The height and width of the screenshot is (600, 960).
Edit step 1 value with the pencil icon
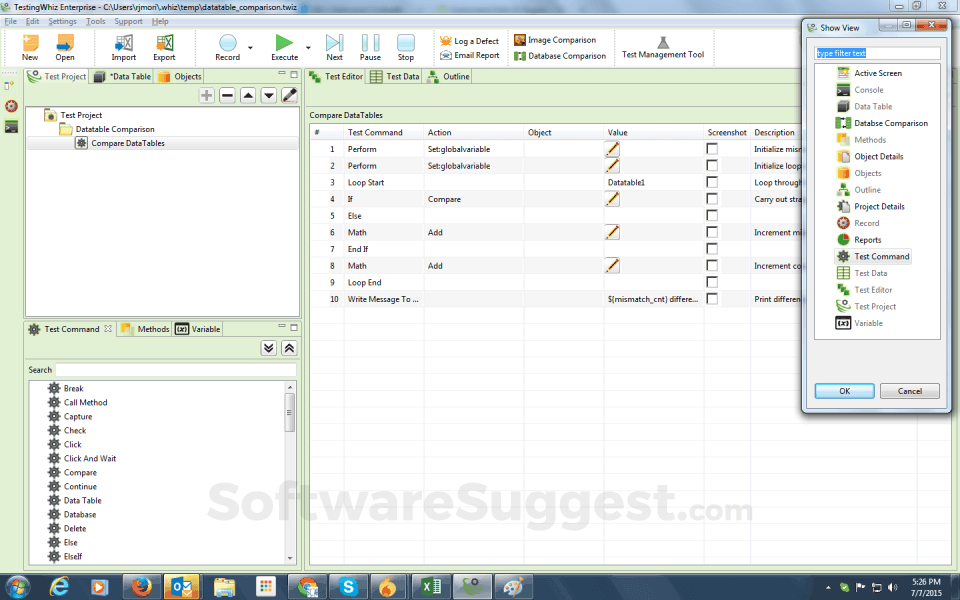click(612, 148)
